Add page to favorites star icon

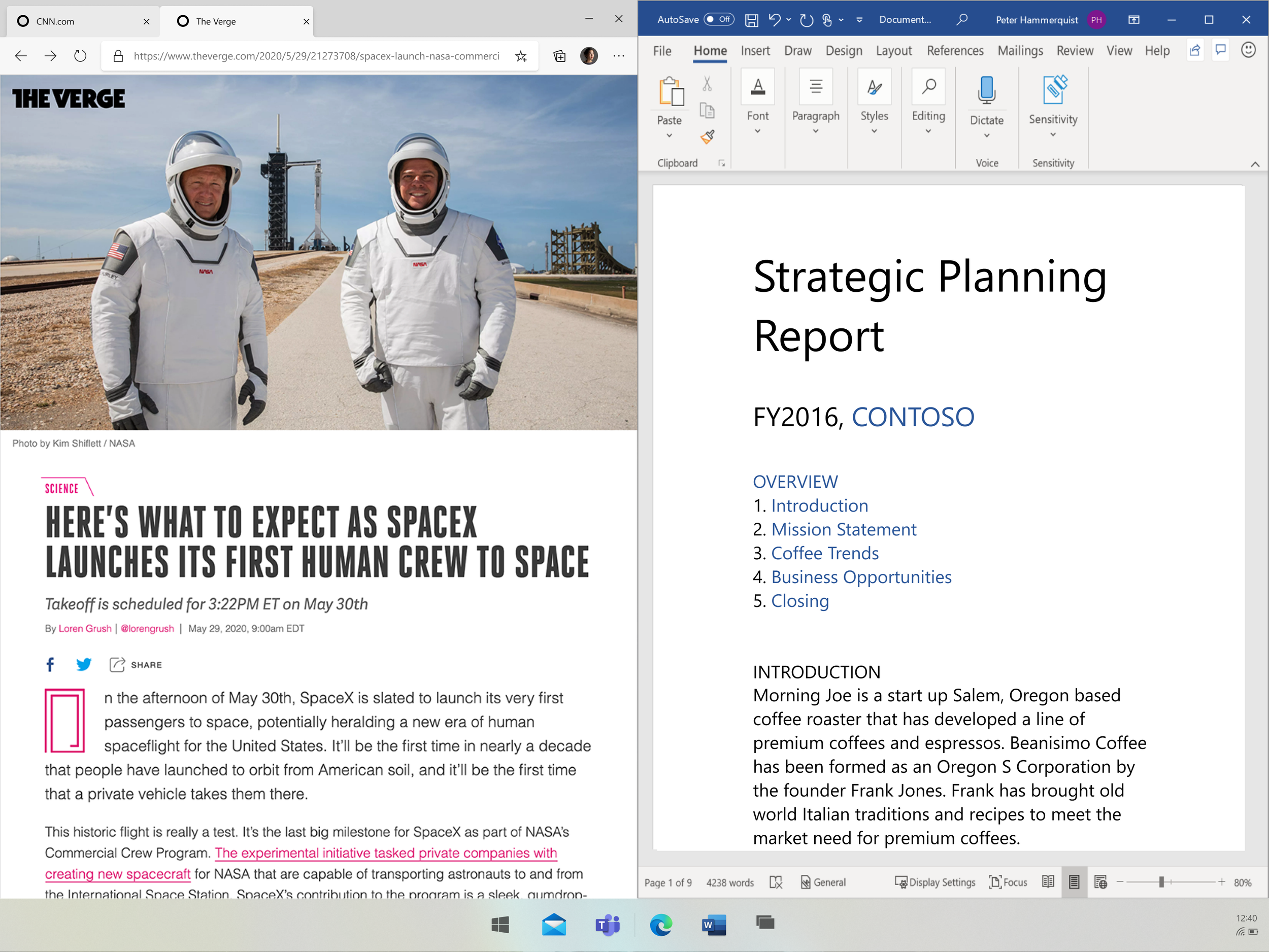coord(520,56)
